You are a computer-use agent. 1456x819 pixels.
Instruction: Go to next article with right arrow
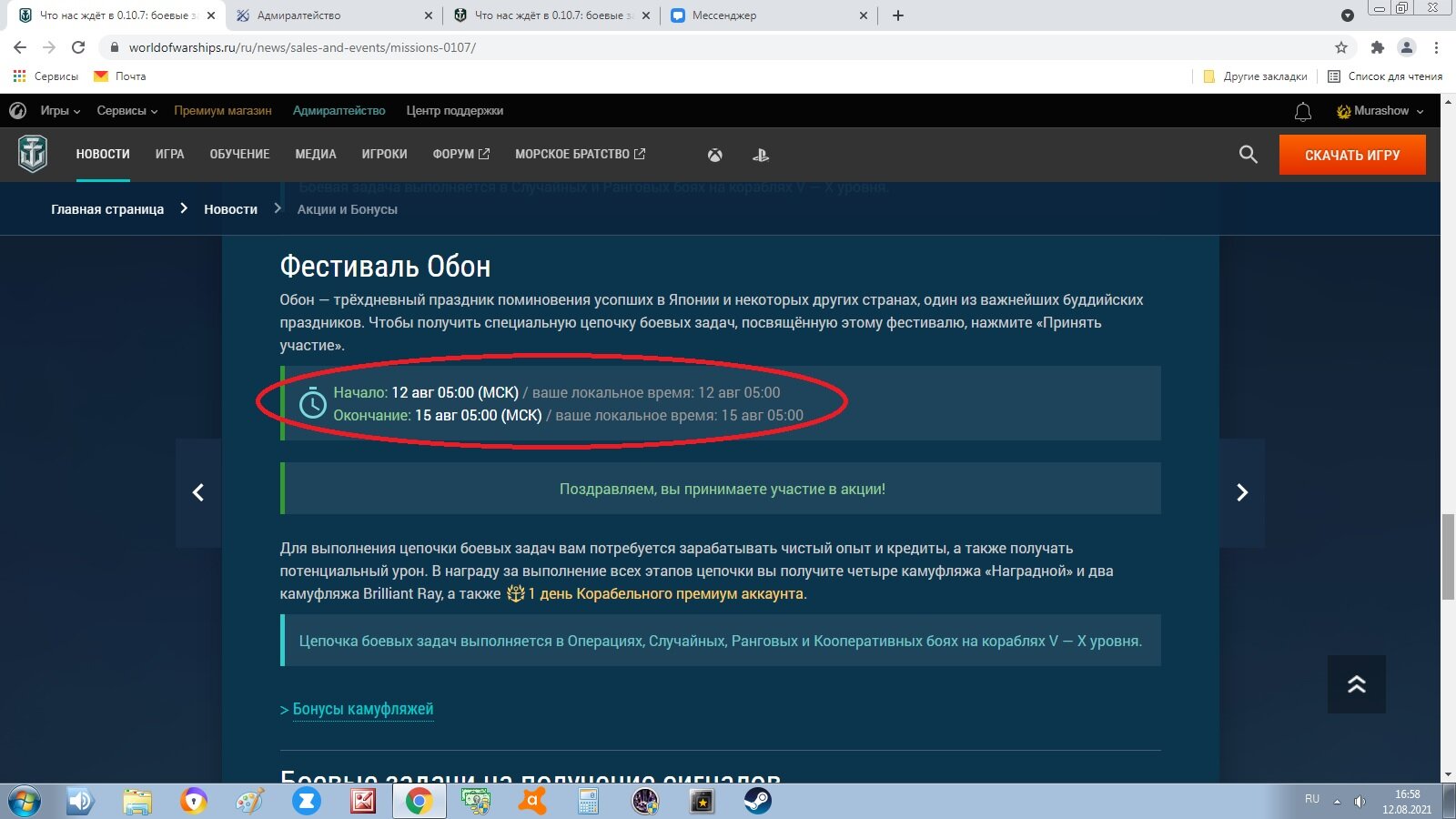[x=1242, y=492]
